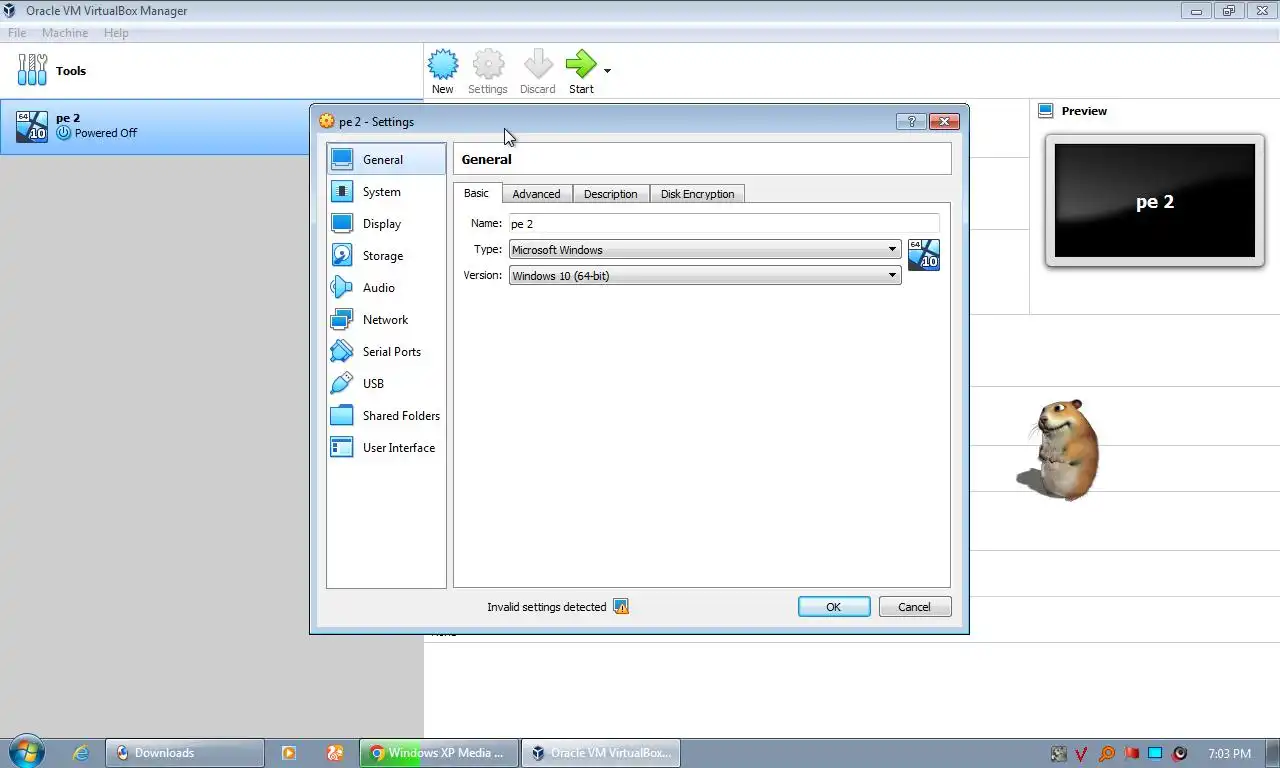Click OK in the settings dialog
This screenshot has width=1280, height=768.
coord(834,607)
